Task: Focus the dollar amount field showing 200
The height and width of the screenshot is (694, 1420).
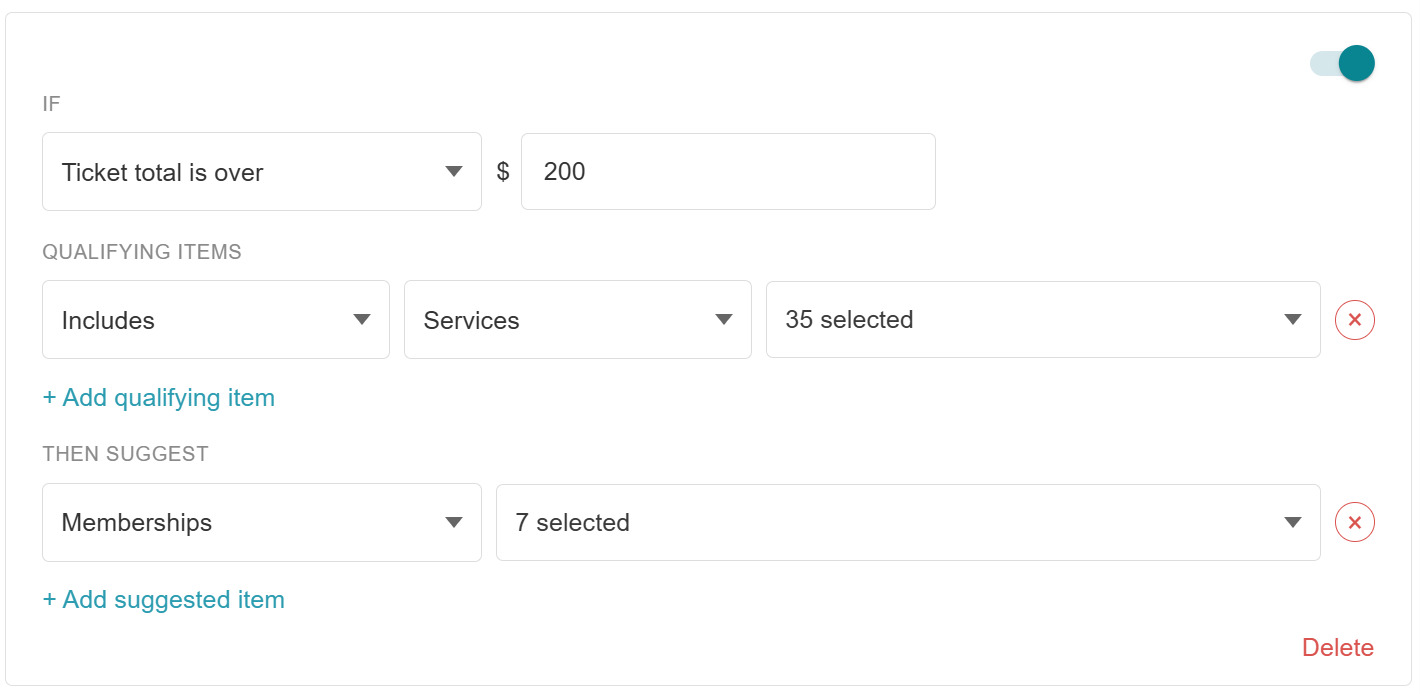Action: (x=728, y=172)
